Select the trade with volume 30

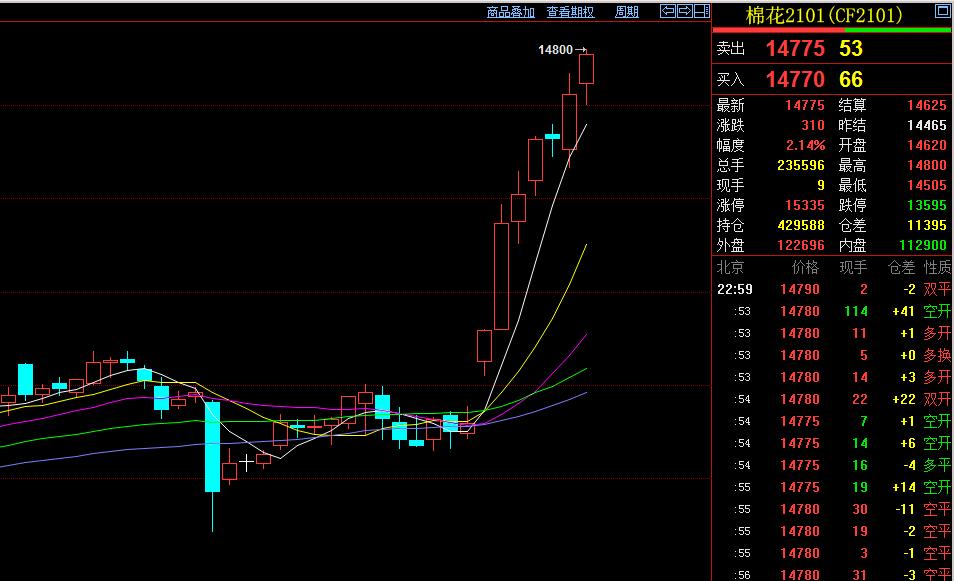point(834,509)
